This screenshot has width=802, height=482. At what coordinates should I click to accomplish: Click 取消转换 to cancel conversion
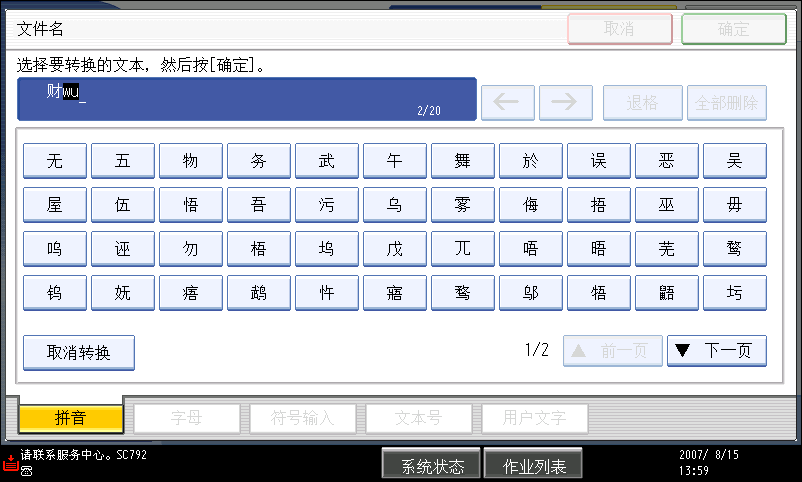point(79,353)
